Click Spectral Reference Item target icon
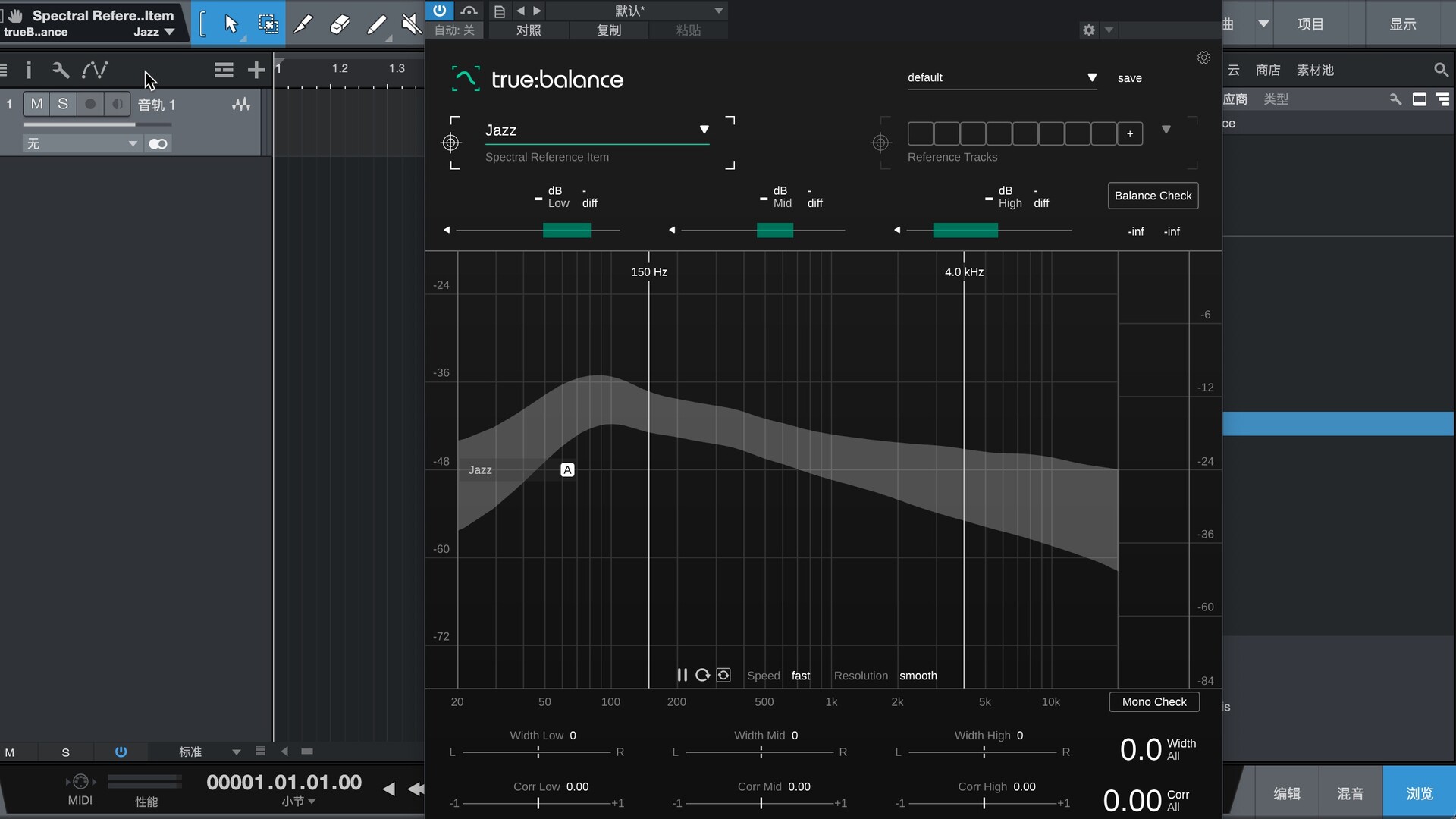 451,143
